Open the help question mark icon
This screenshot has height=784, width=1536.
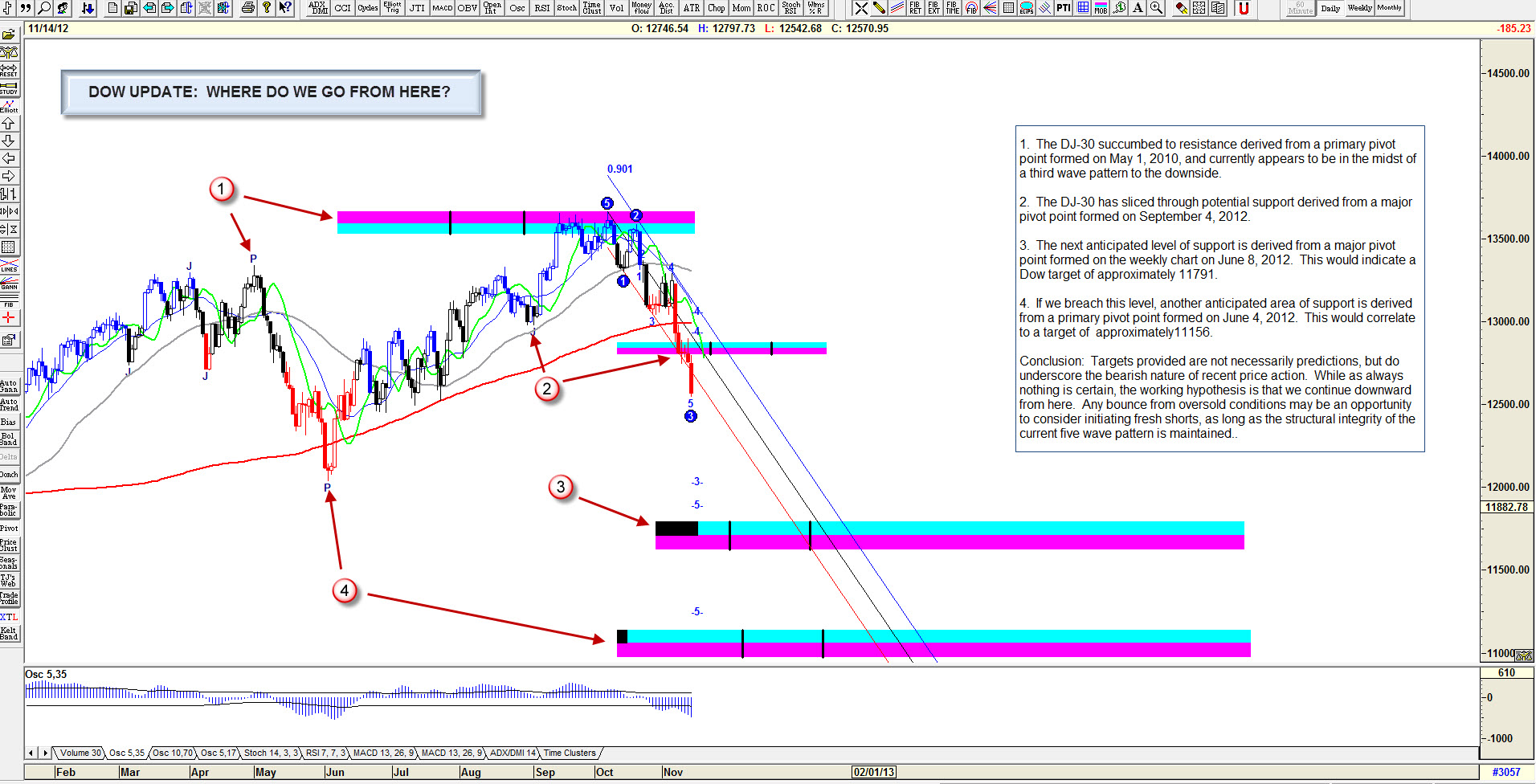(267, 8)
